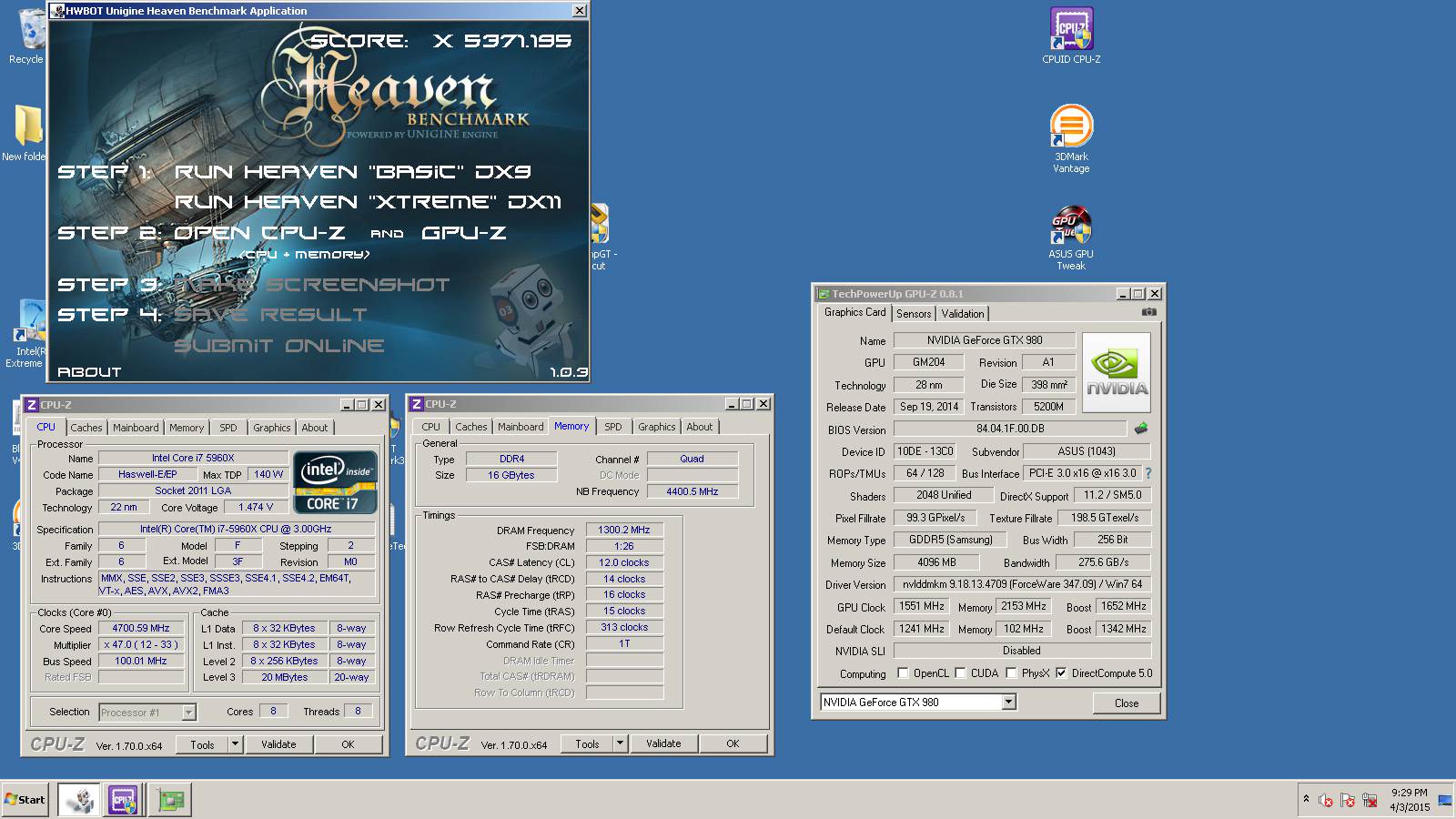Open the NVIDIA GeForce GTX 980 dropdown
The image size is (1456, 819).
[1008, 702]
